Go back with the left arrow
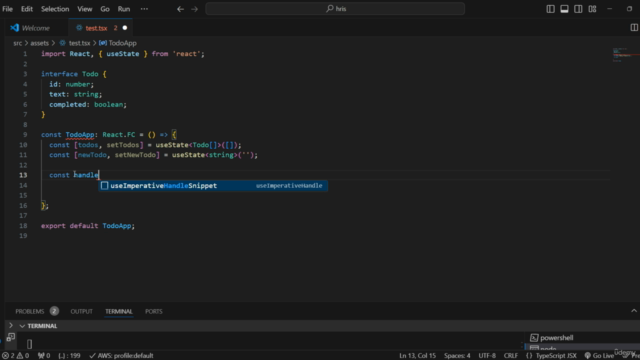 [180, 9]
